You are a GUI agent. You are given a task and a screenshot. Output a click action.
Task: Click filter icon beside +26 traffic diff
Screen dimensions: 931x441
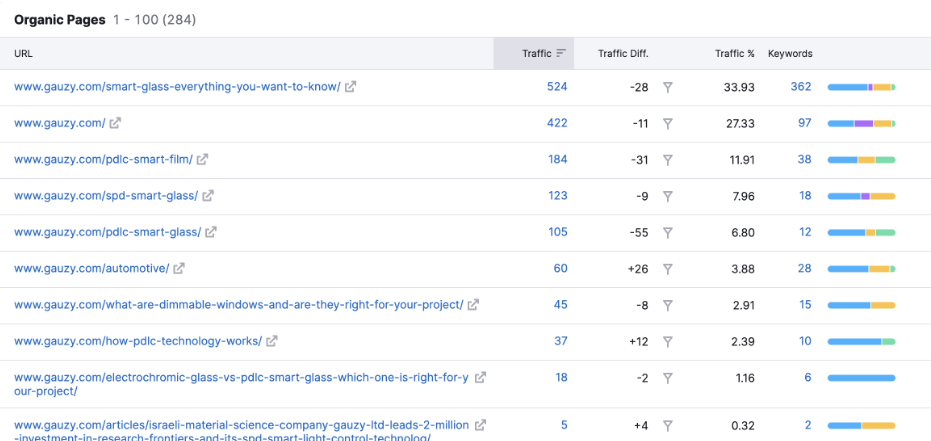pos(667,269)
